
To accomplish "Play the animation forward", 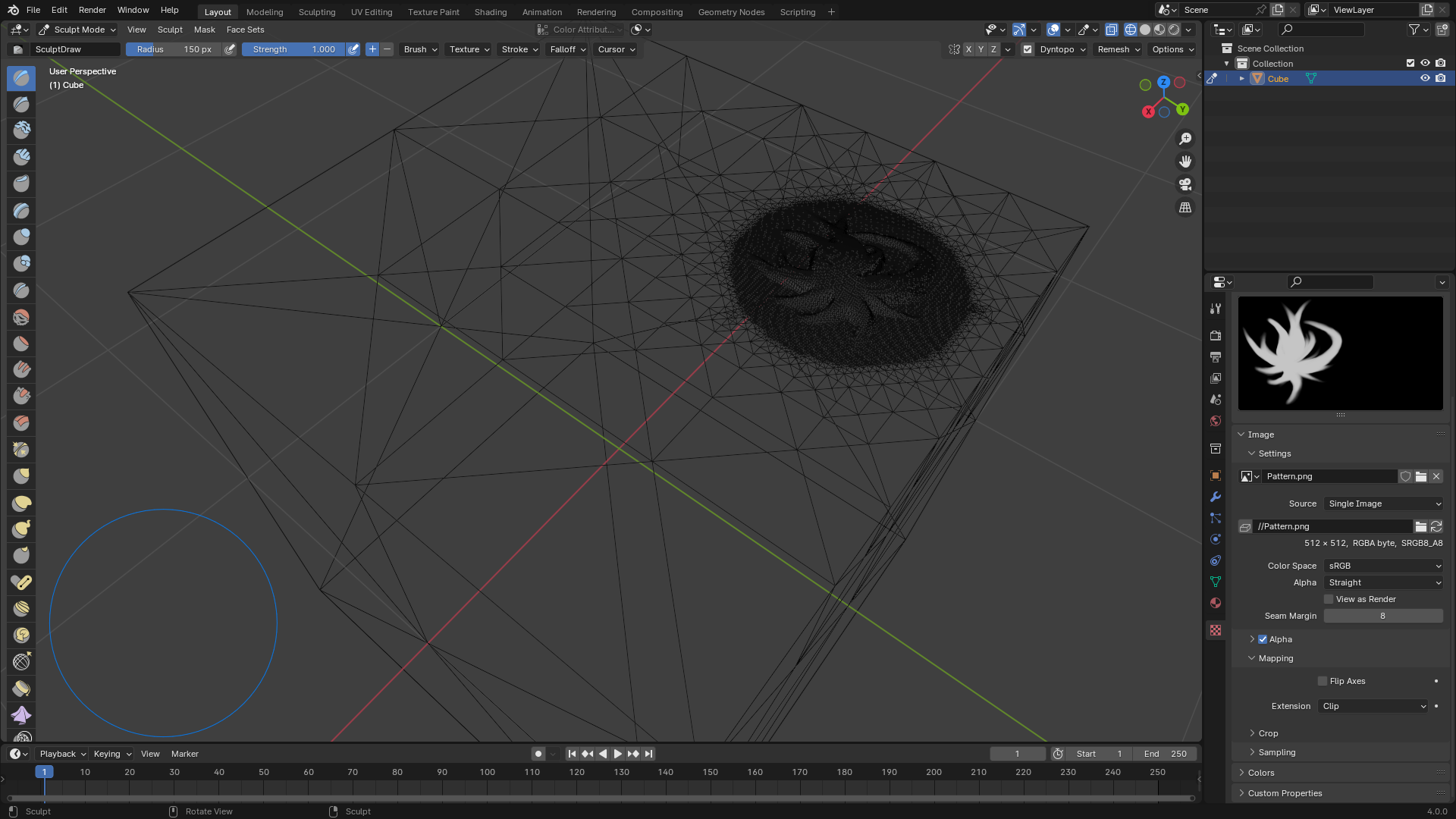I will [x=617, y=754].
